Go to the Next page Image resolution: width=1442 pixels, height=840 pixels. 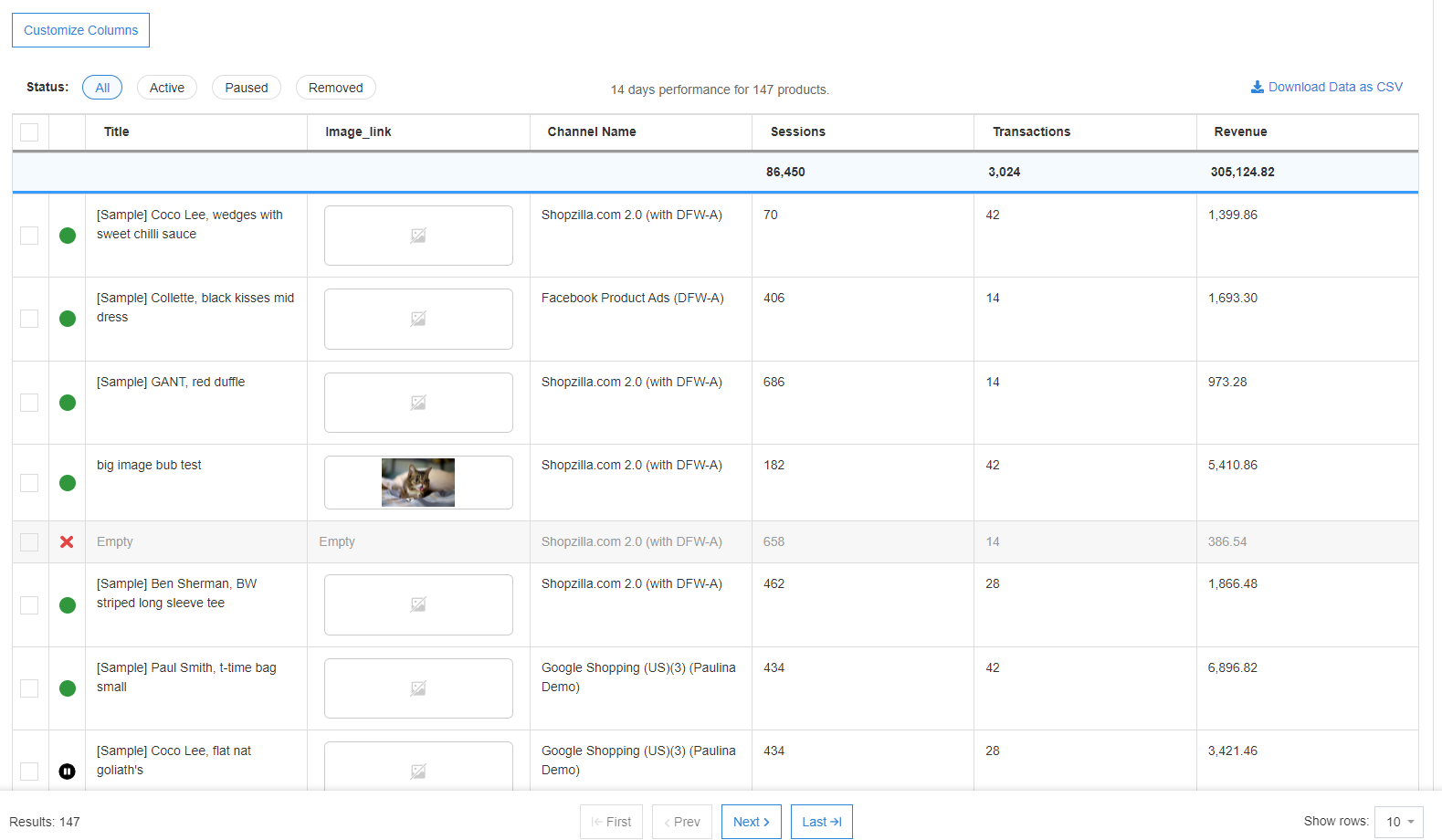751,822
